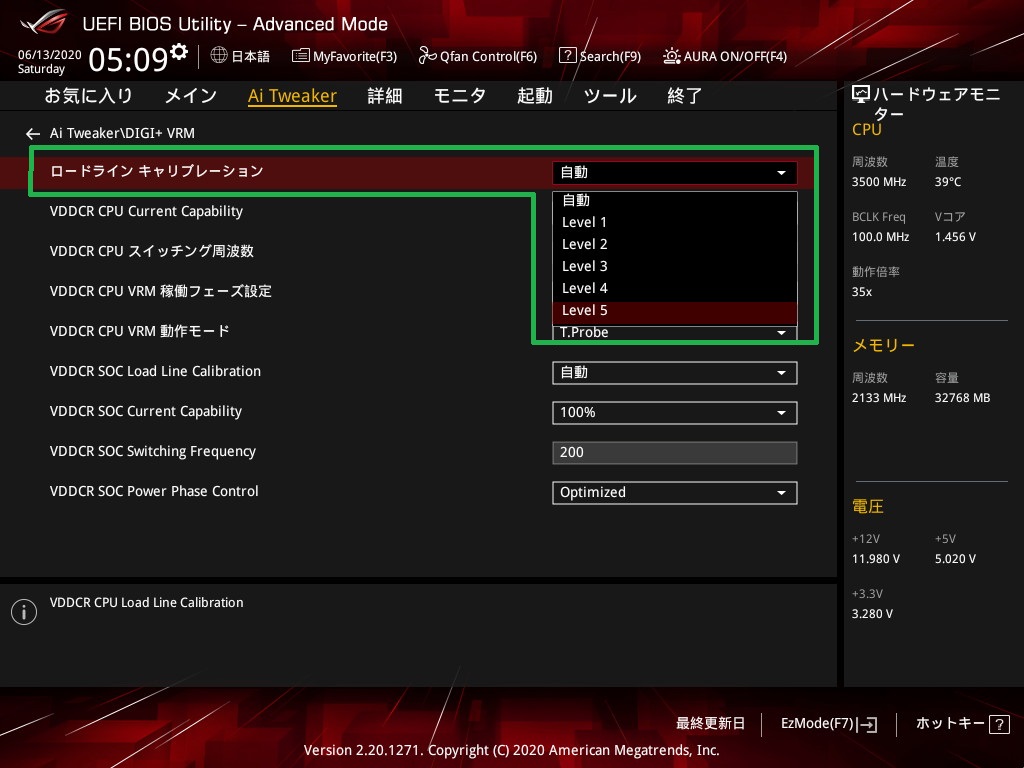Image resolution: width=1024 pixels, height=768 pixels.
Task: Choose Level 4 option
Action: tap(675, 289)
